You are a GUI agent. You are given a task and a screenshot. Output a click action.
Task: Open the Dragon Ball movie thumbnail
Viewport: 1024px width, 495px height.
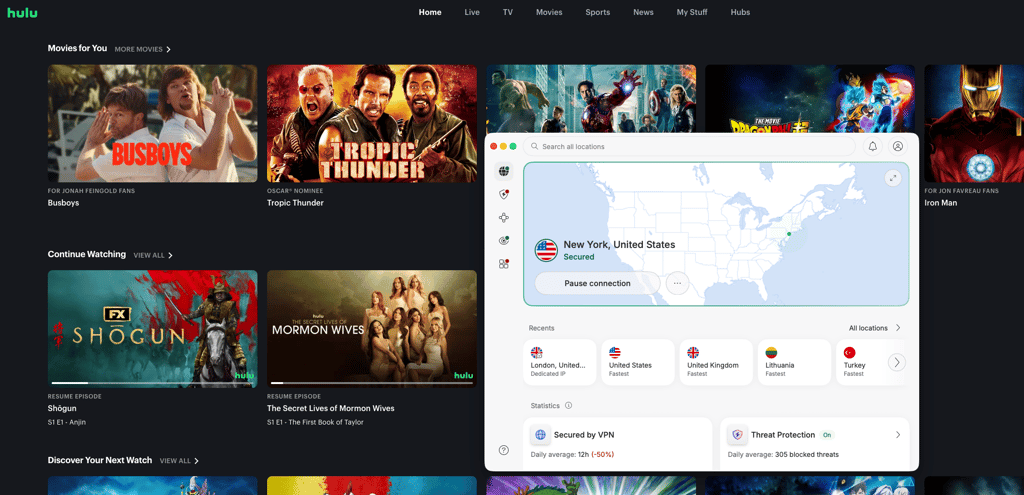pyautogui.click(x=810, y=99)
